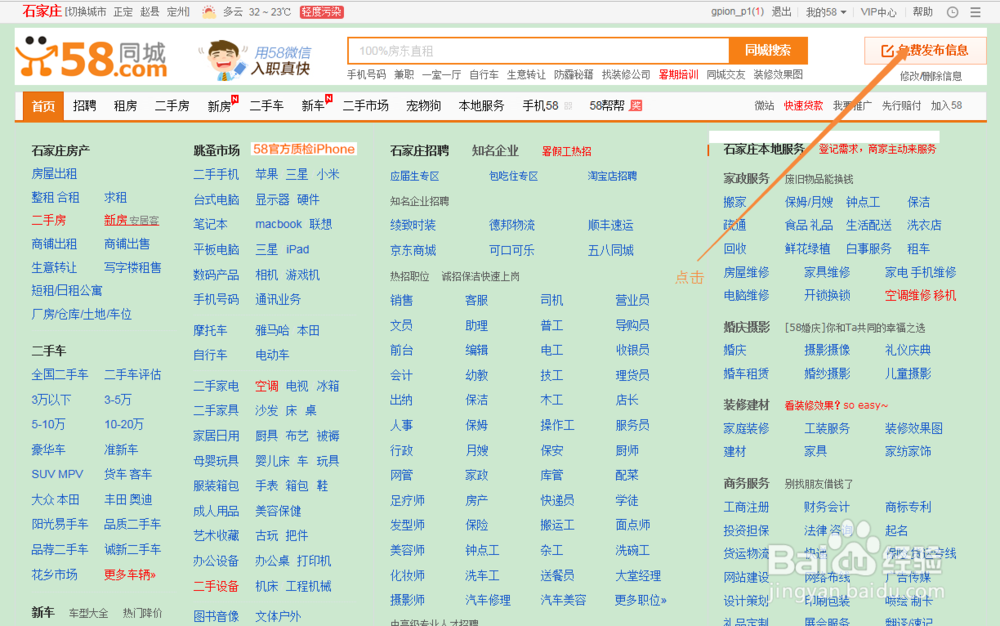Screen dimensions: 1000x626
Task: Click the 看装修效果？so easy~ link
Action: 836,405
